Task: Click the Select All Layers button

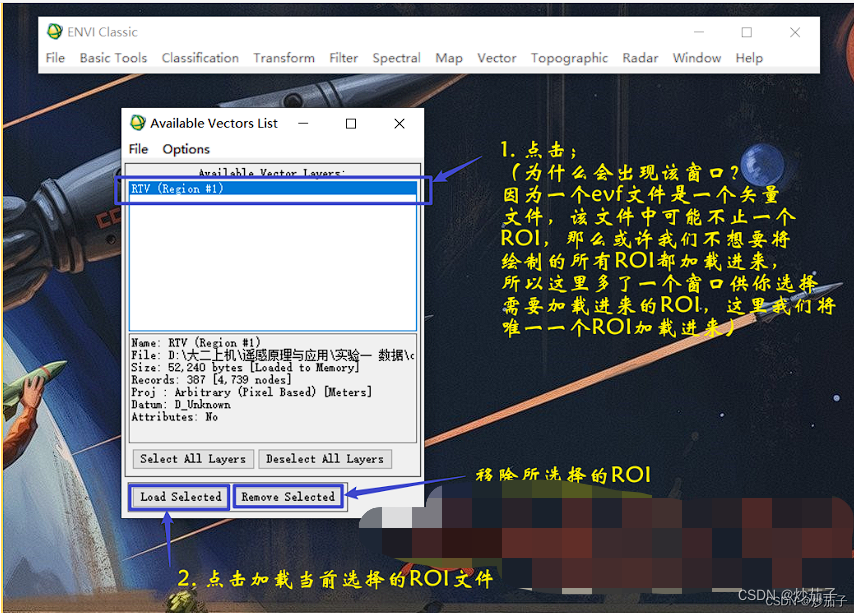Action: (193, 459)
